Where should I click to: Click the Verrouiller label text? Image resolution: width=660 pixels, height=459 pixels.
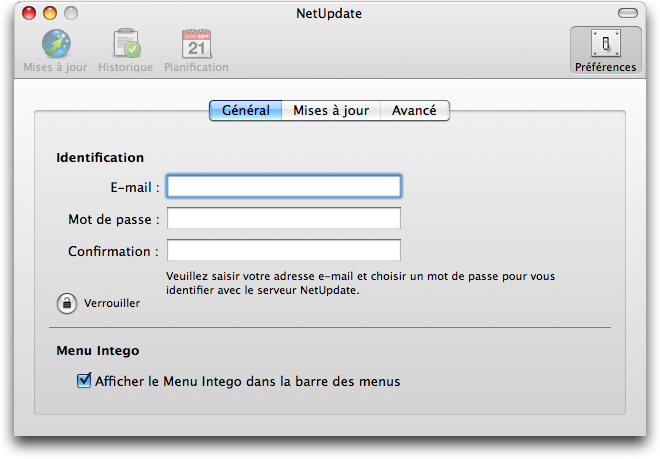click(112, 303)
